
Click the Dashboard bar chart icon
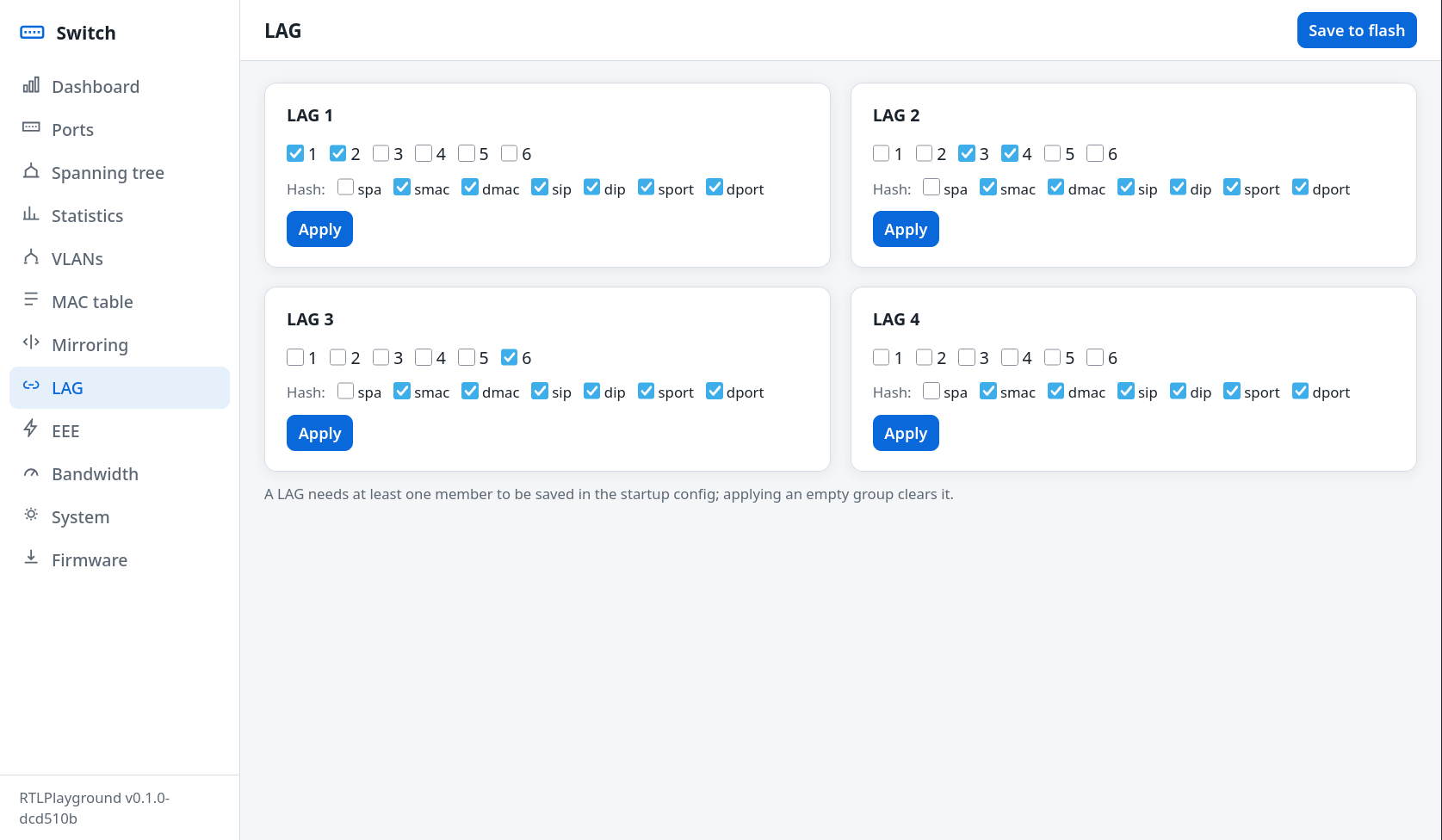click(31, 85)
